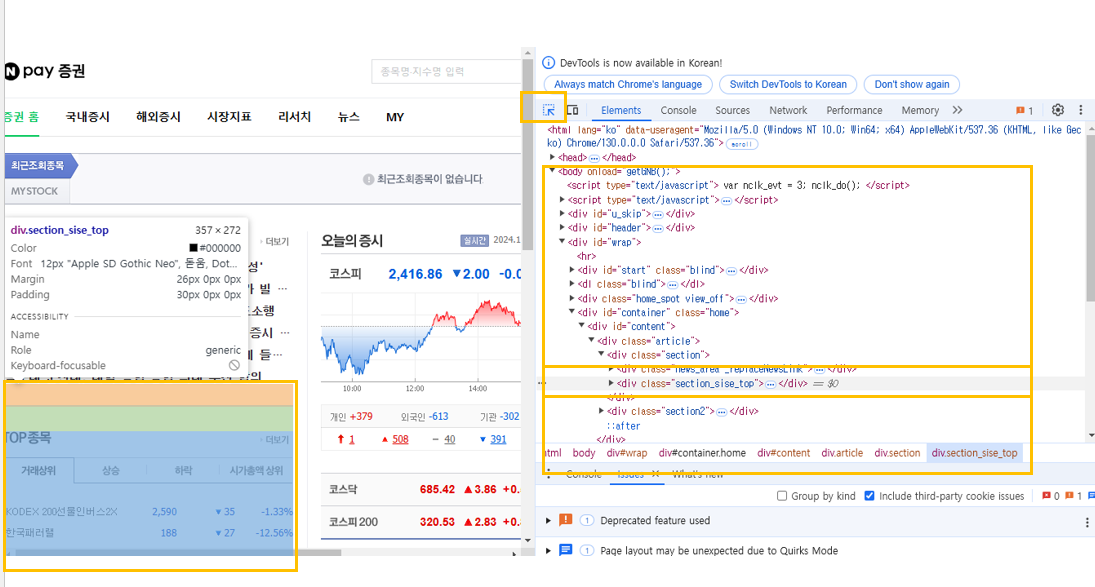
Task: Open the Performance tab
Action: pyautogui.click(x=854, y=110)
